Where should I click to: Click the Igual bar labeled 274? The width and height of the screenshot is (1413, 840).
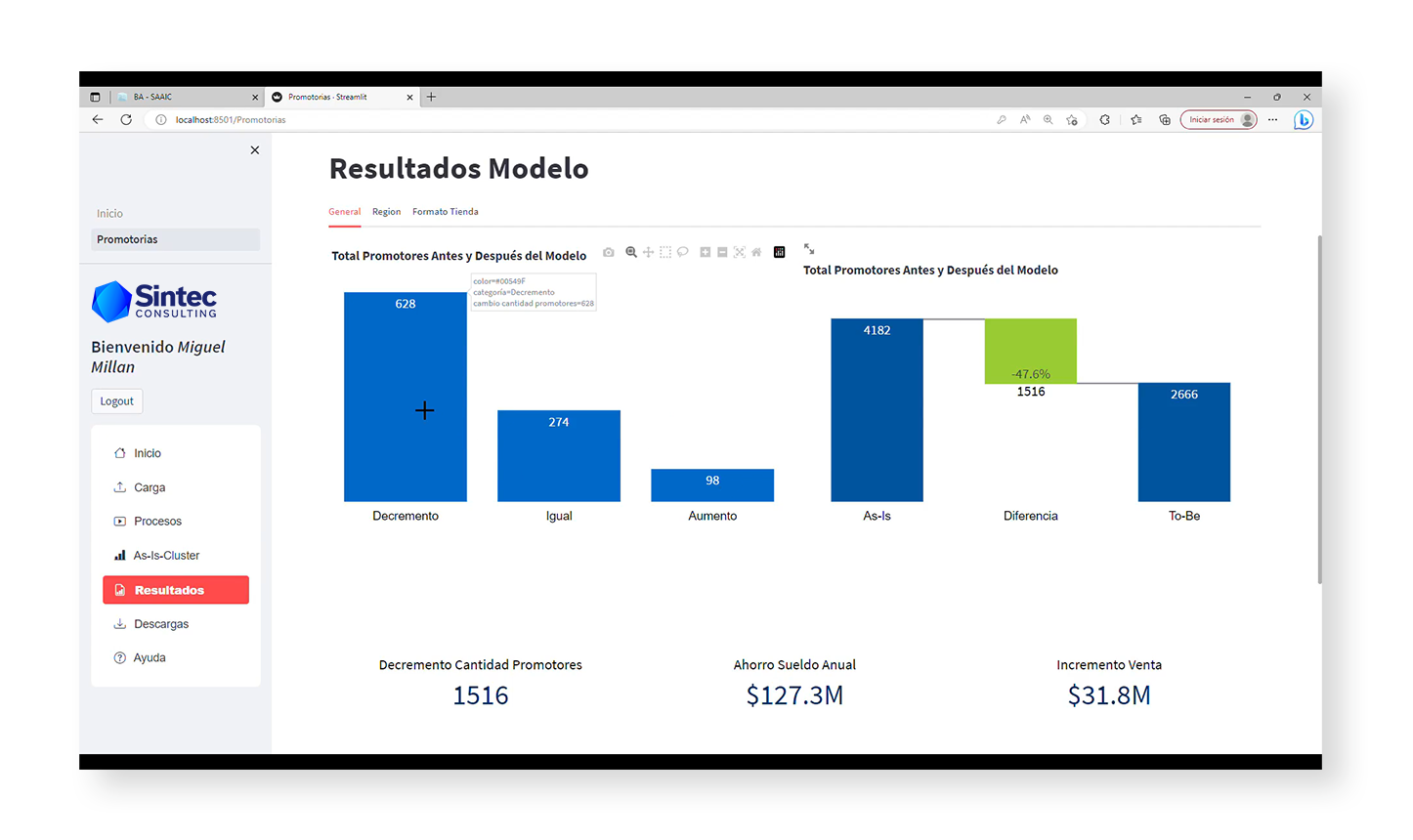click(559, 456)
